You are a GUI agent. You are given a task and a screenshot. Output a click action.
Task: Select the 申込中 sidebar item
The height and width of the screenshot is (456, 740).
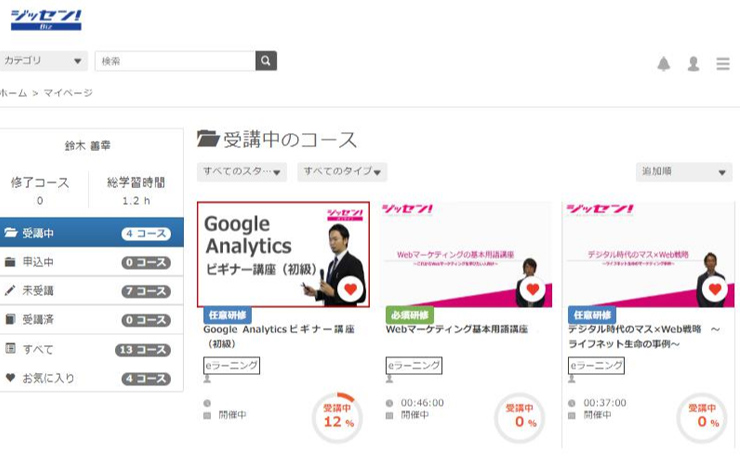click(92, 262)
